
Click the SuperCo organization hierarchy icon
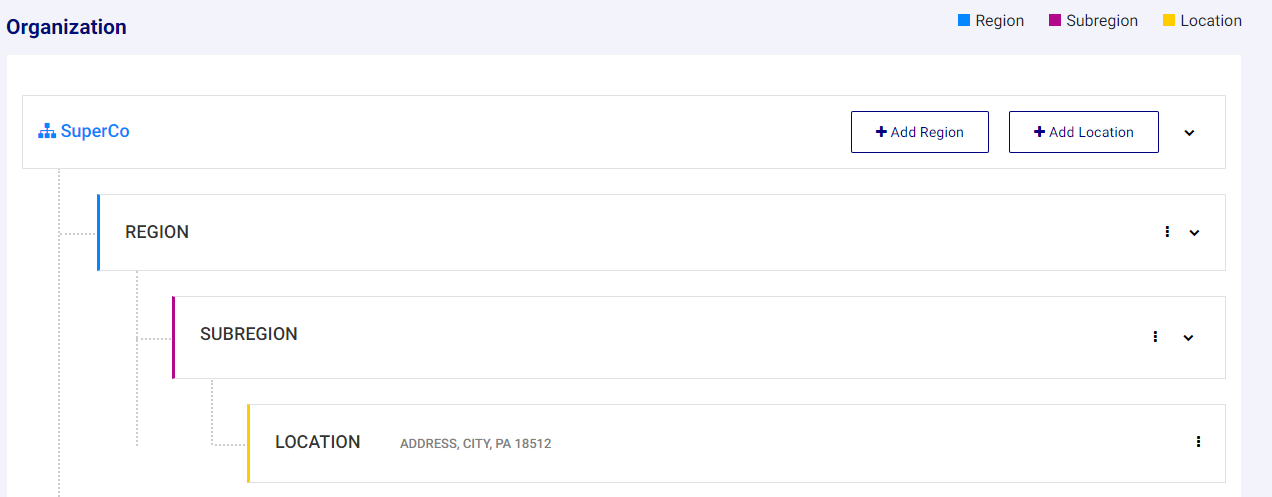click(46, 131)
